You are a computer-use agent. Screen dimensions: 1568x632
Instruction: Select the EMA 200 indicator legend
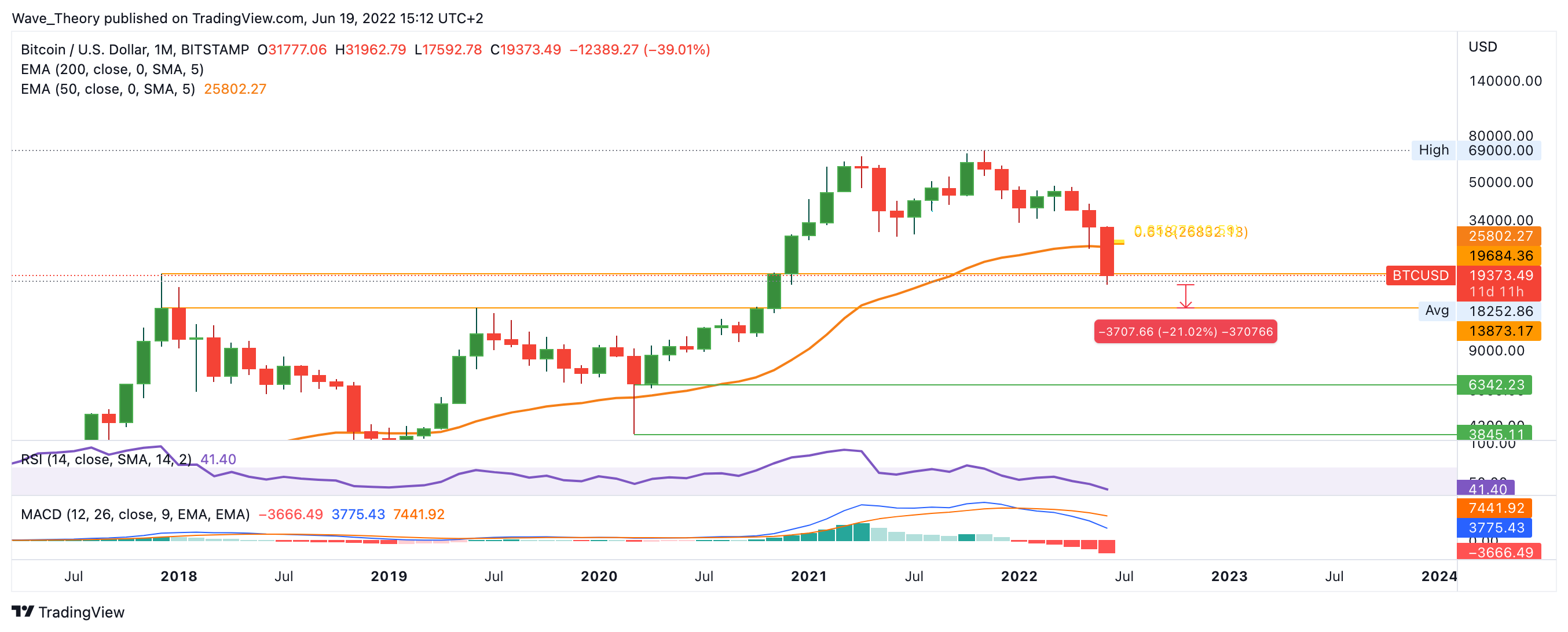[112, 69]
